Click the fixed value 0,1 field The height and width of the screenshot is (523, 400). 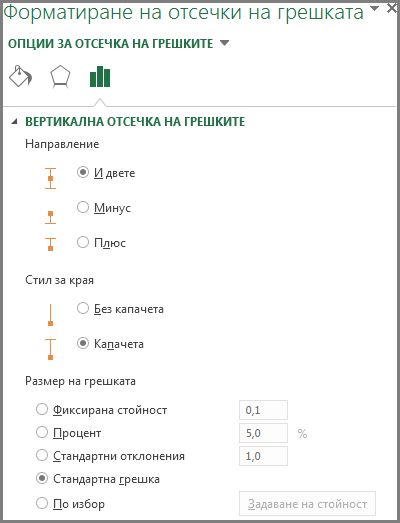pyautogui.click(x=263, y=410)
